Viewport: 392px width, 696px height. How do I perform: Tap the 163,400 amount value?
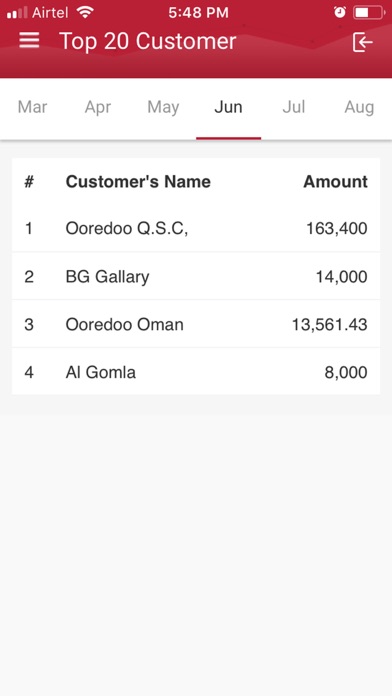(337, 229)
